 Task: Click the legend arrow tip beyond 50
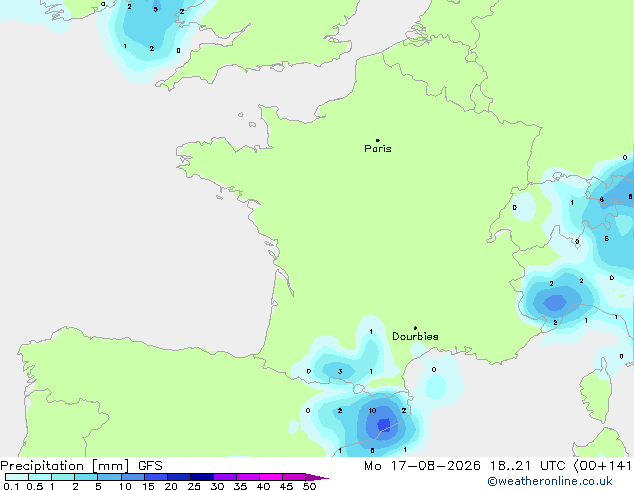pos(318,477)
